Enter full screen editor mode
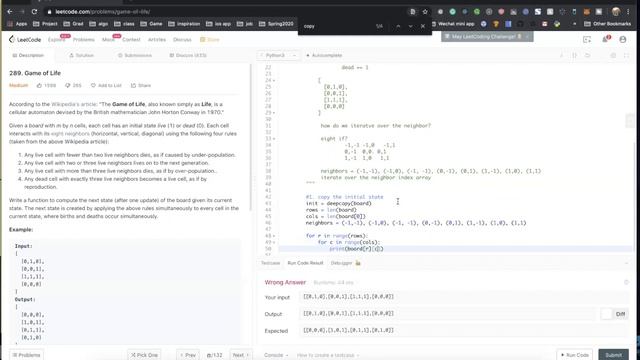 627,55
